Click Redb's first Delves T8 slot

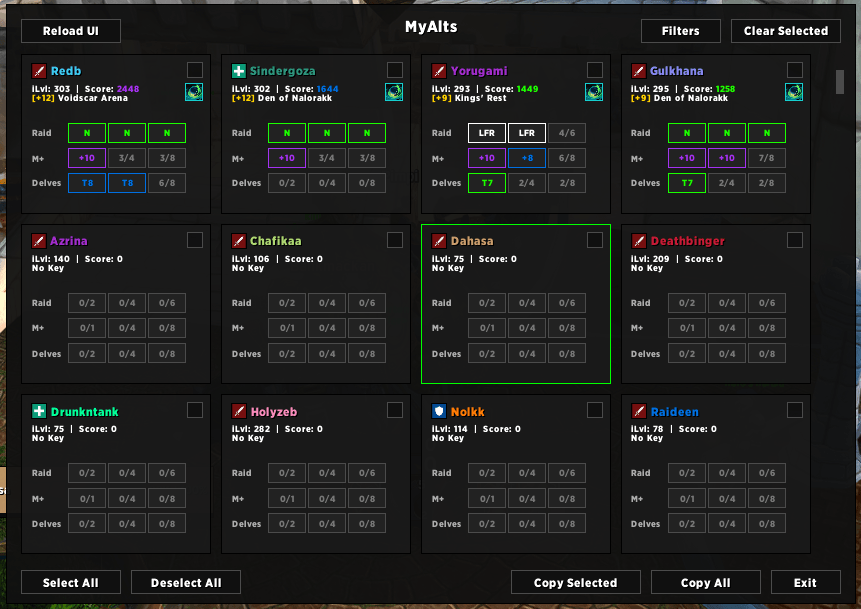(87, 183)
